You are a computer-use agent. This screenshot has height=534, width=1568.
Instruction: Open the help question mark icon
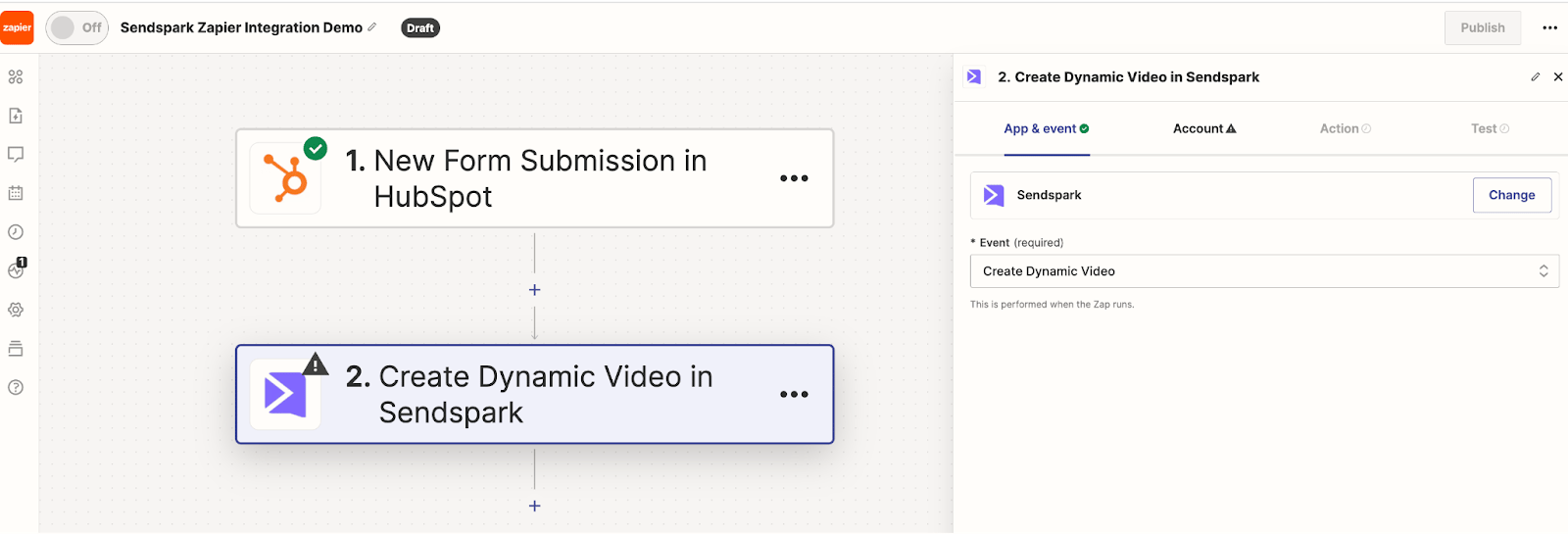tap(16, 387)
